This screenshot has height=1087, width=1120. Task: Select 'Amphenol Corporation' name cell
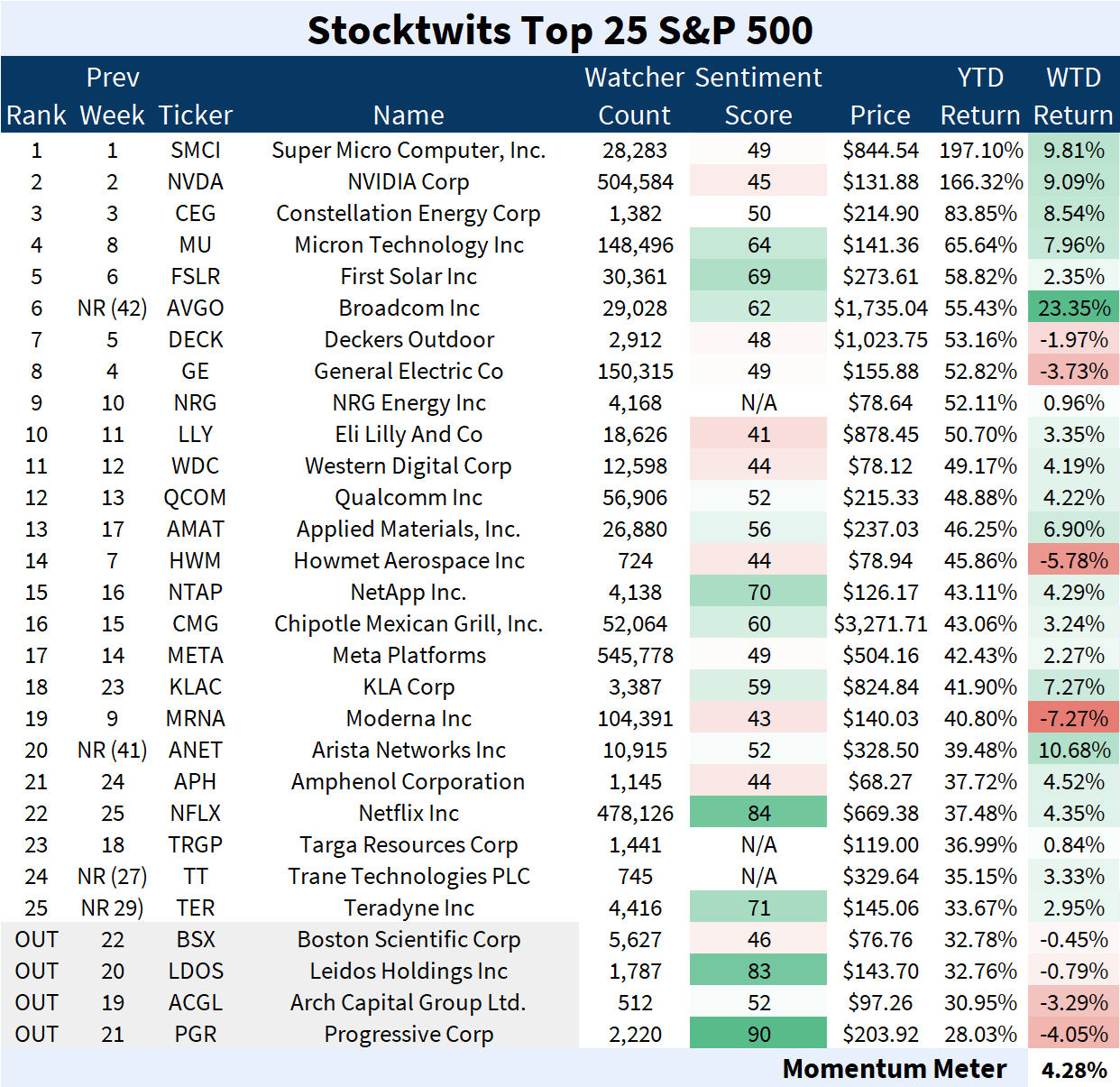pos(409,781)
